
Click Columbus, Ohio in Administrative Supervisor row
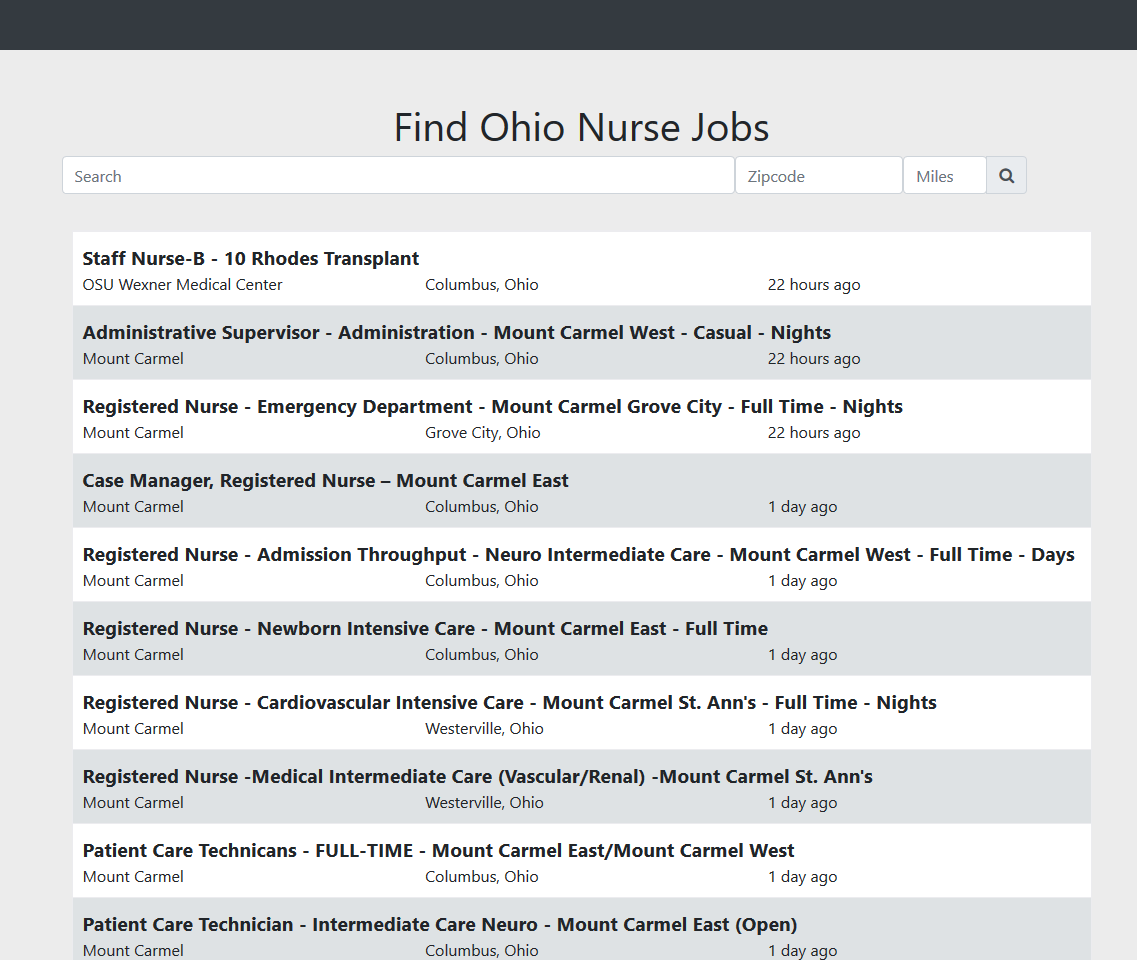coord(481,359)
